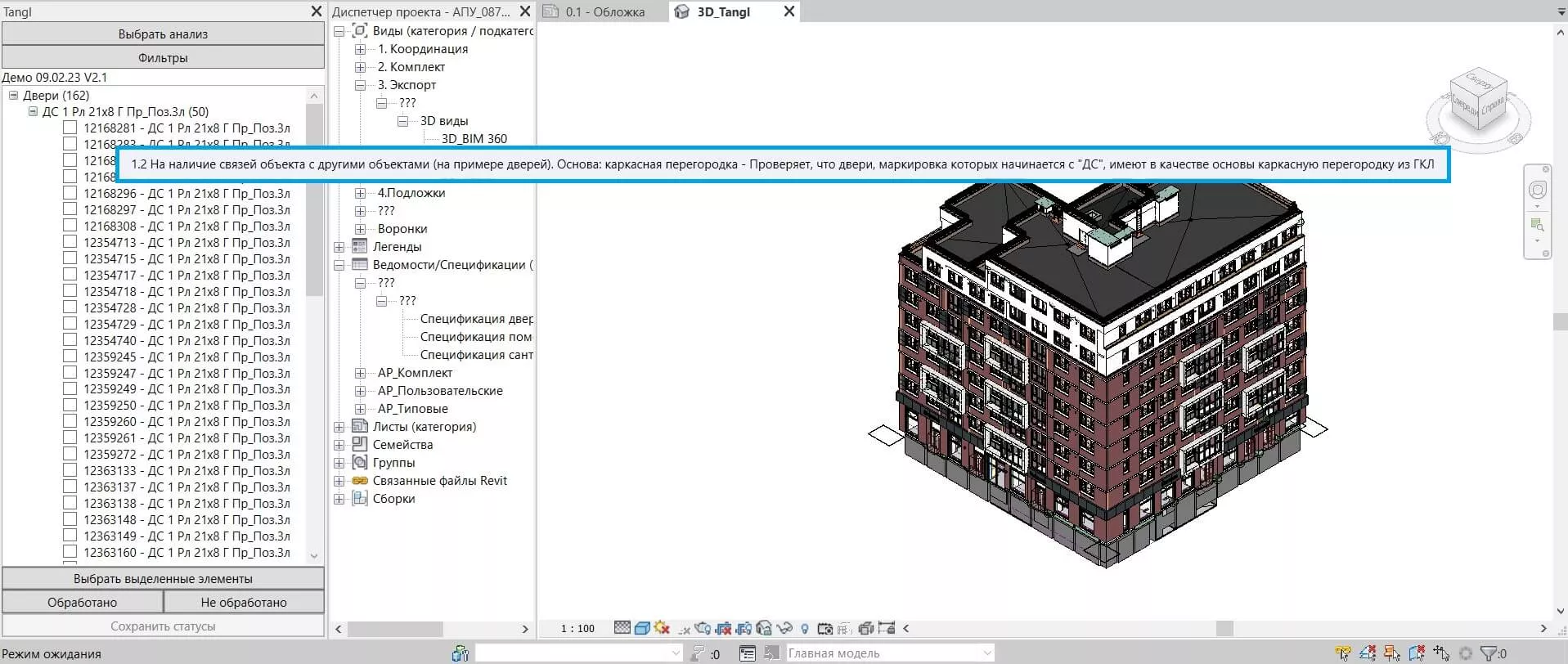
Task: Click the Reveal Hidden Elements lightbulb icon
Action: (804, 628)
